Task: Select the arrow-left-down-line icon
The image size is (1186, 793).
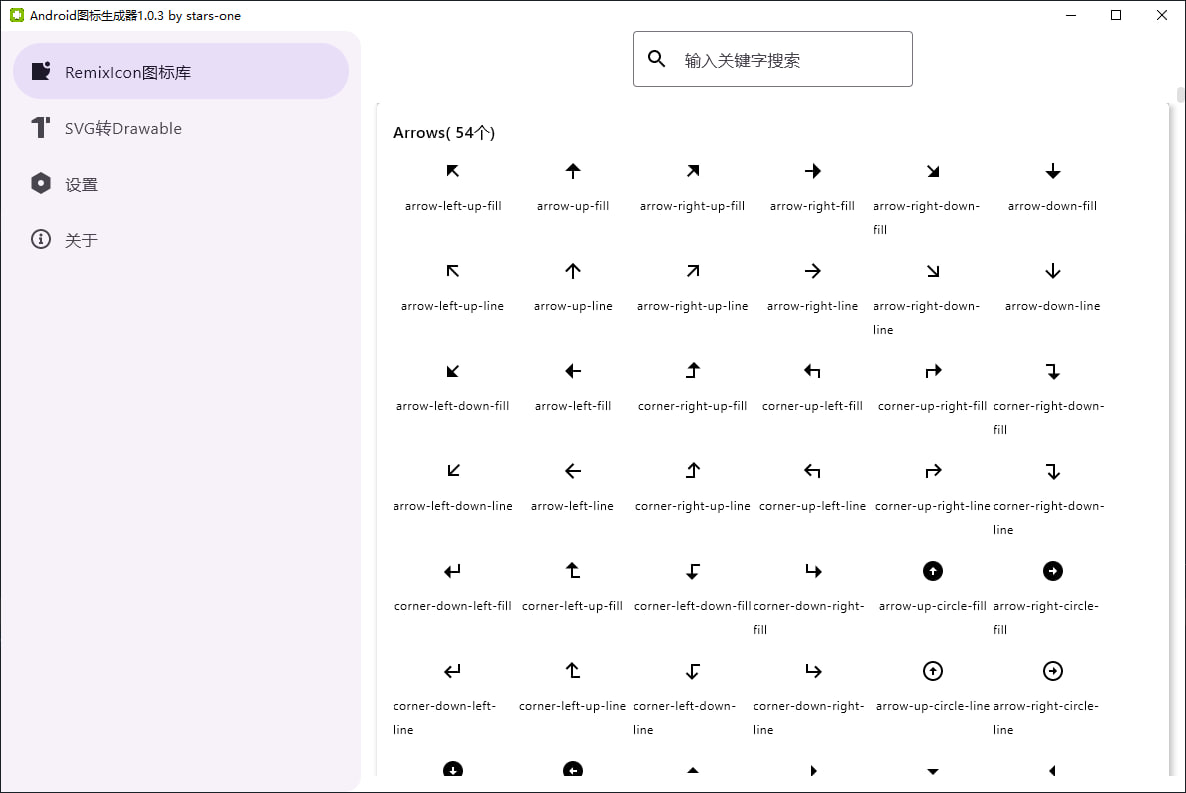Action: coord(452,471)
